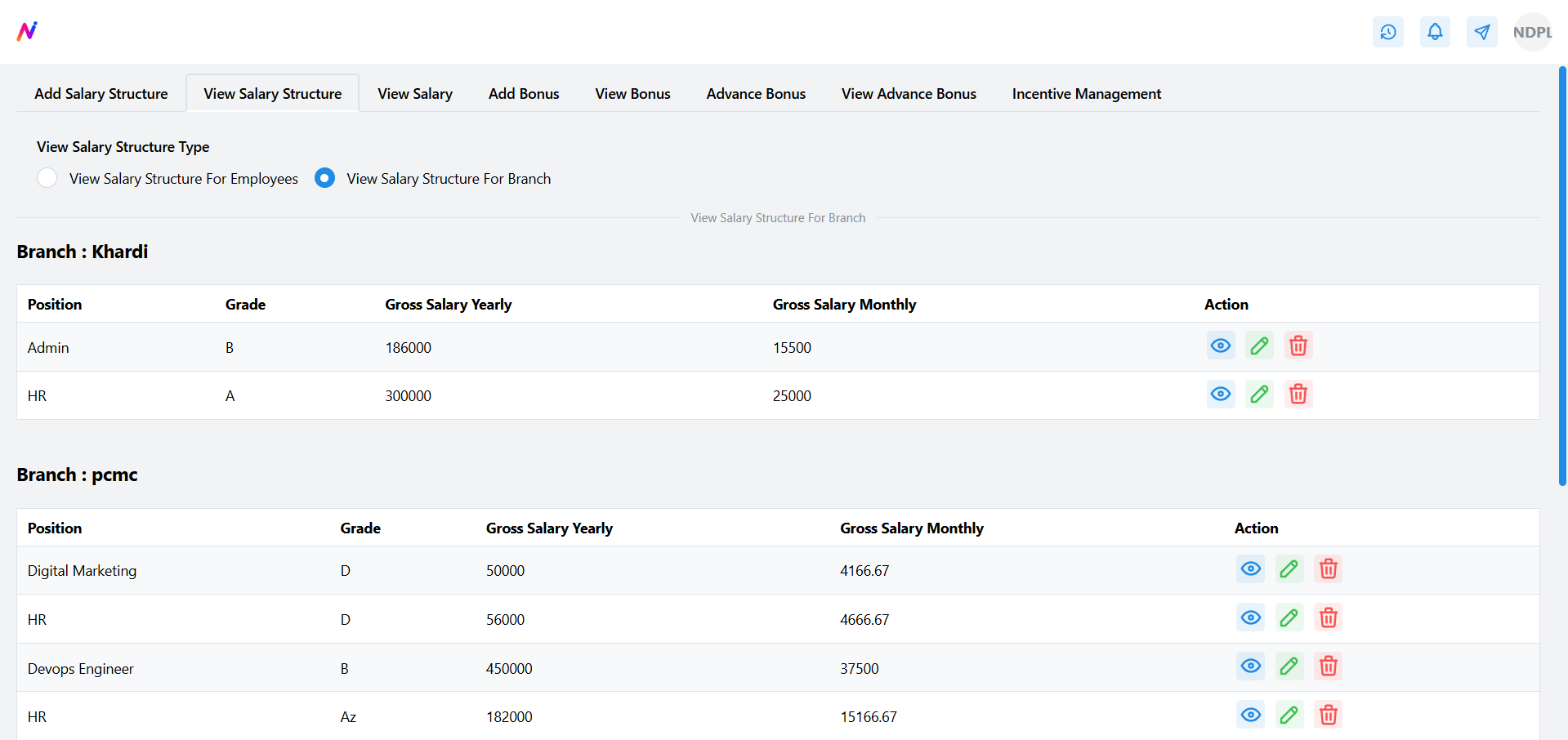This screenshot has width=1568, height=740.
Task: Edit the Khardi Admin salary structure
Action: coord(1259,345)
